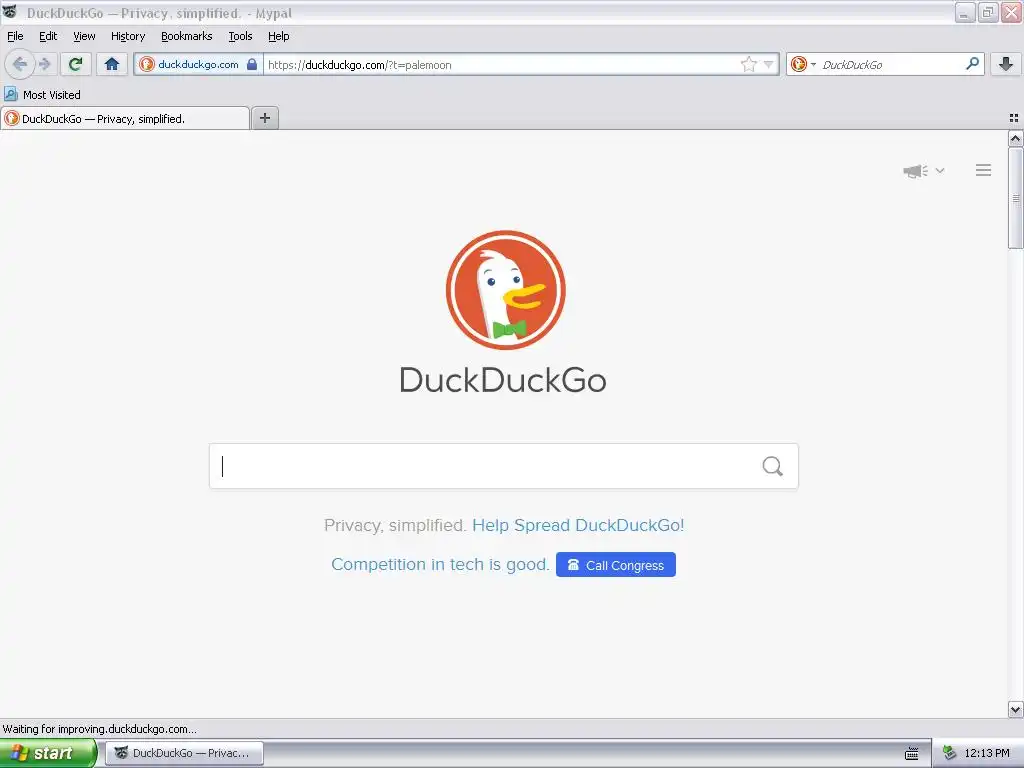Click the on-screen keyboard tray icon
The height and width of the screenshot is (768, 1024).
pos(912,754)
